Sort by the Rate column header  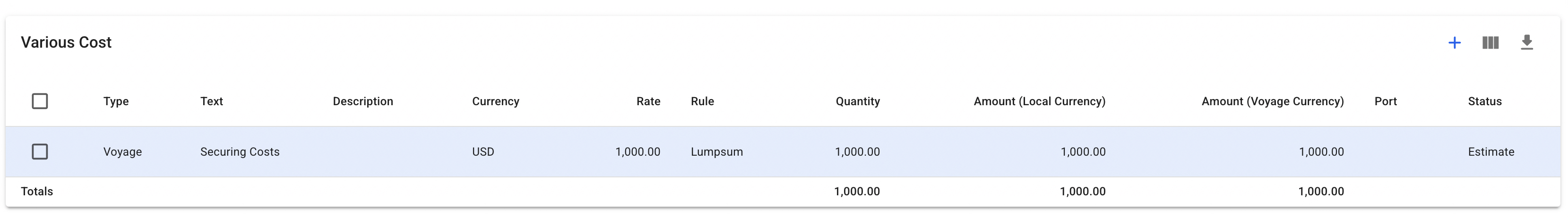[648, 101]
